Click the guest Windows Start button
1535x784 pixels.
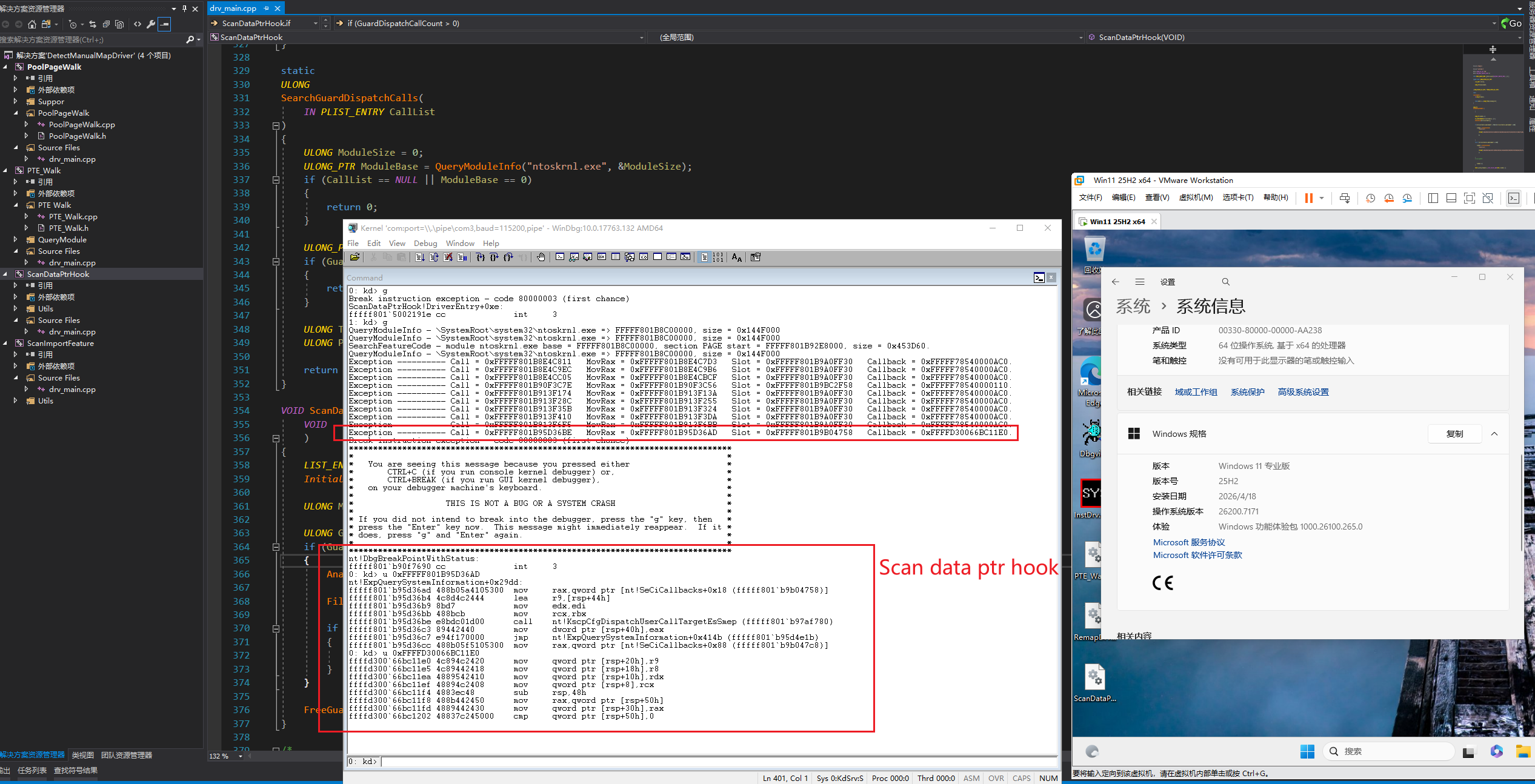1307,751
